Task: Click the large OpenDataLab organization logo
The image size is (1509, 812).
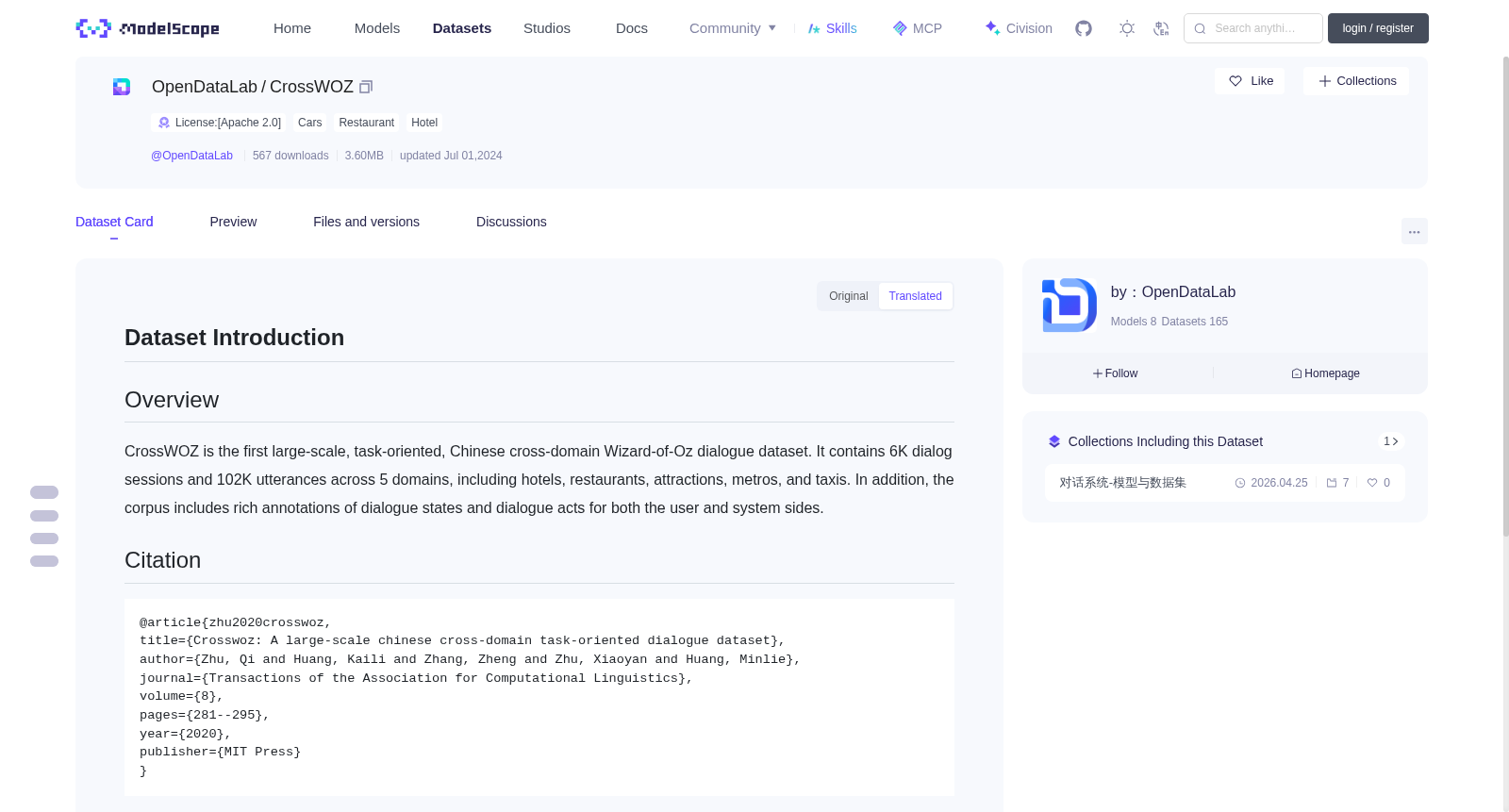Action: click(1070, 306)
